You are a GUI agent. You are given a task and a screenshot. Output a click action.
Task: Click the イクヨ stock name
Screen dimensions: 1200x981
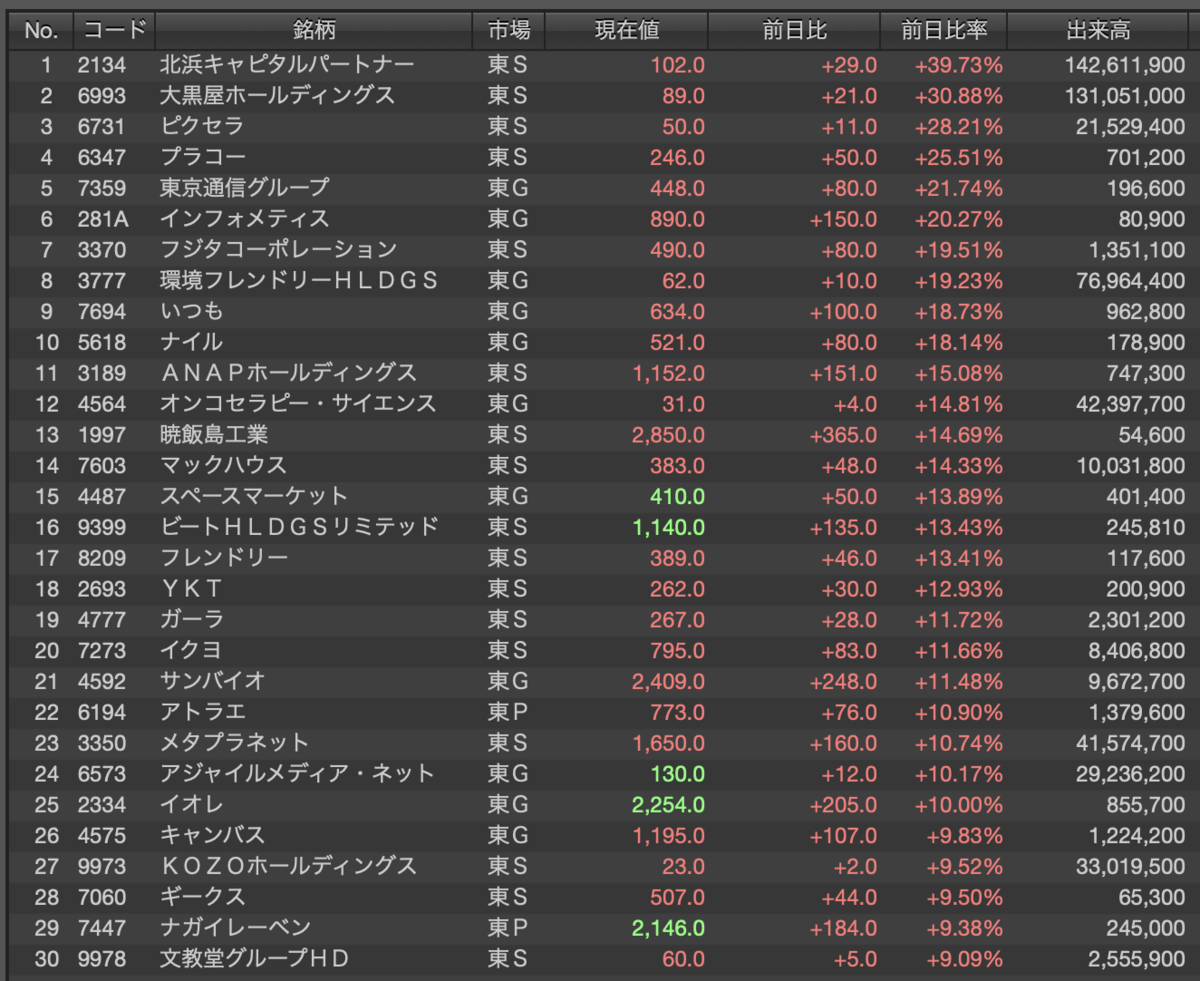[191, 650]
